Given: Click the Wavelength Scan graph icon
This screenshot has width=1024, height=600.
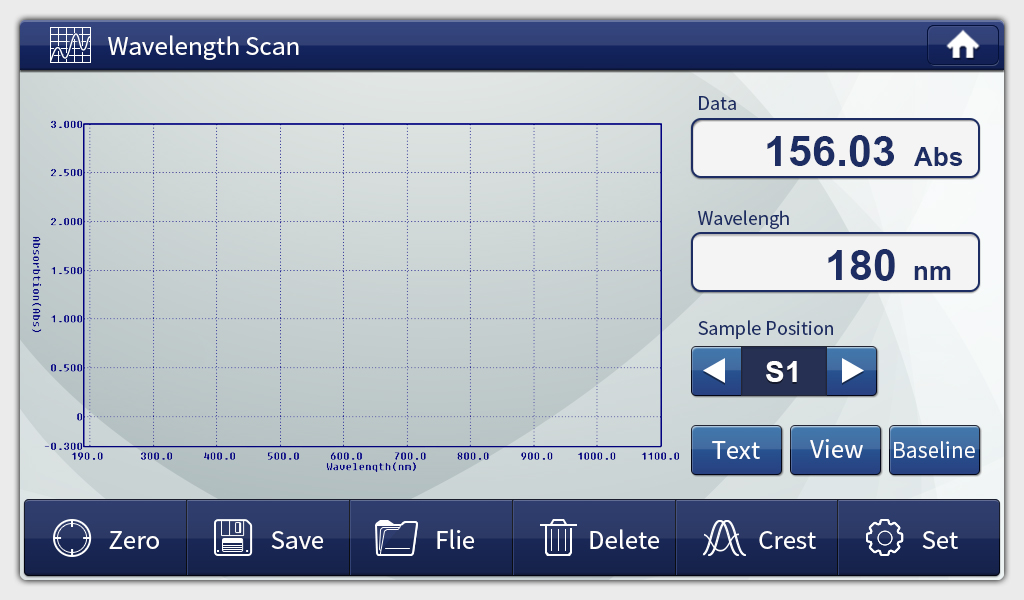Looking at the screenshot, I should pyautogui.click(x=70, y=46).
